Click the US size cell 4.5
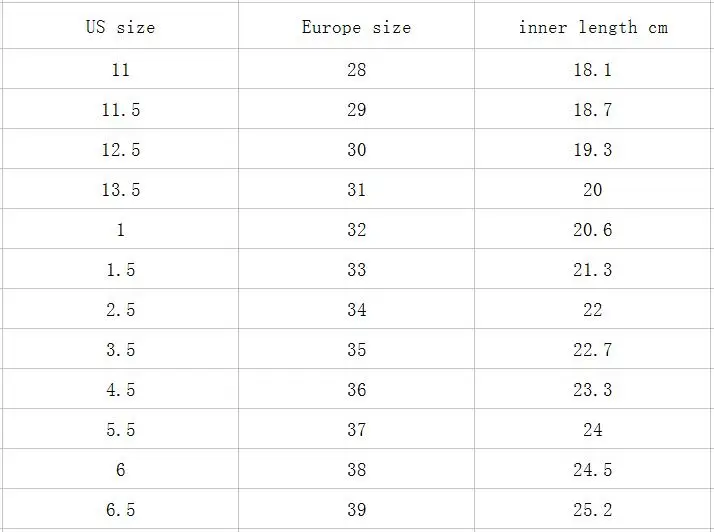 point(120,389)
